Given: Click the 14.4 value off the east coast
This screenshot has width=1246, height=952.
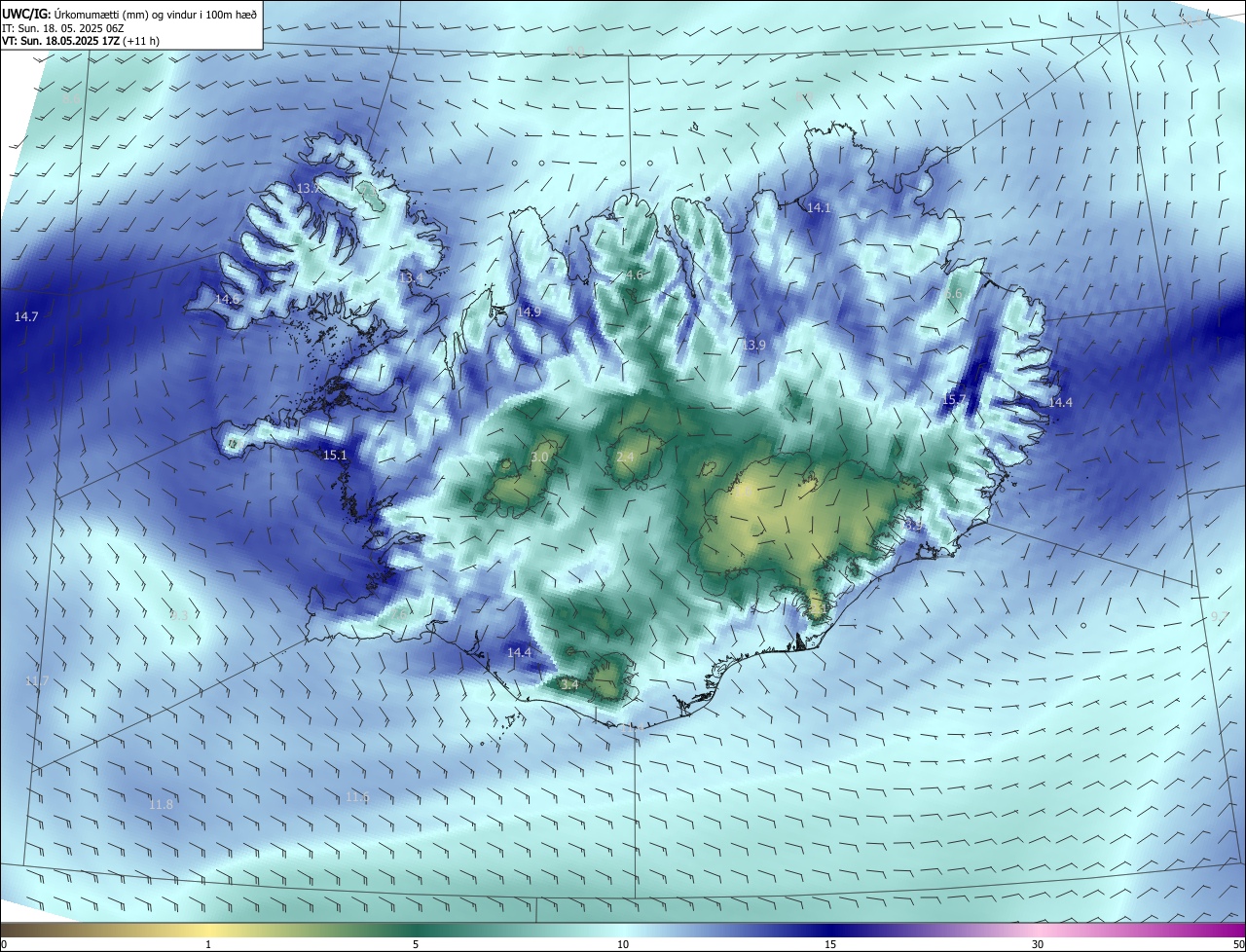Looking at the screenshot, I should click(1060, 403).
